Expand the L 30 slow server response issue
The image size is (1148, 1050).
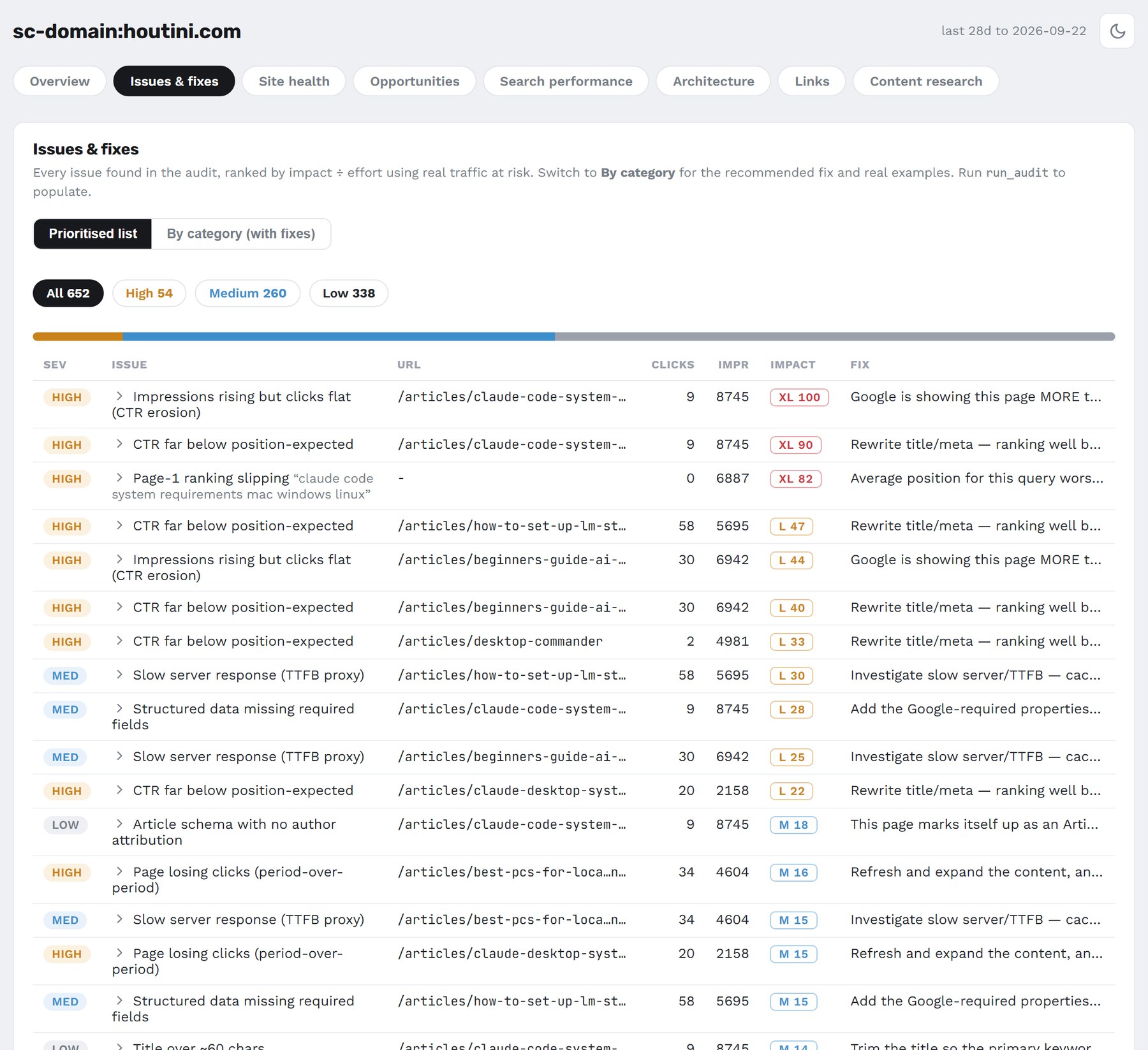click(x=119, y=675)
